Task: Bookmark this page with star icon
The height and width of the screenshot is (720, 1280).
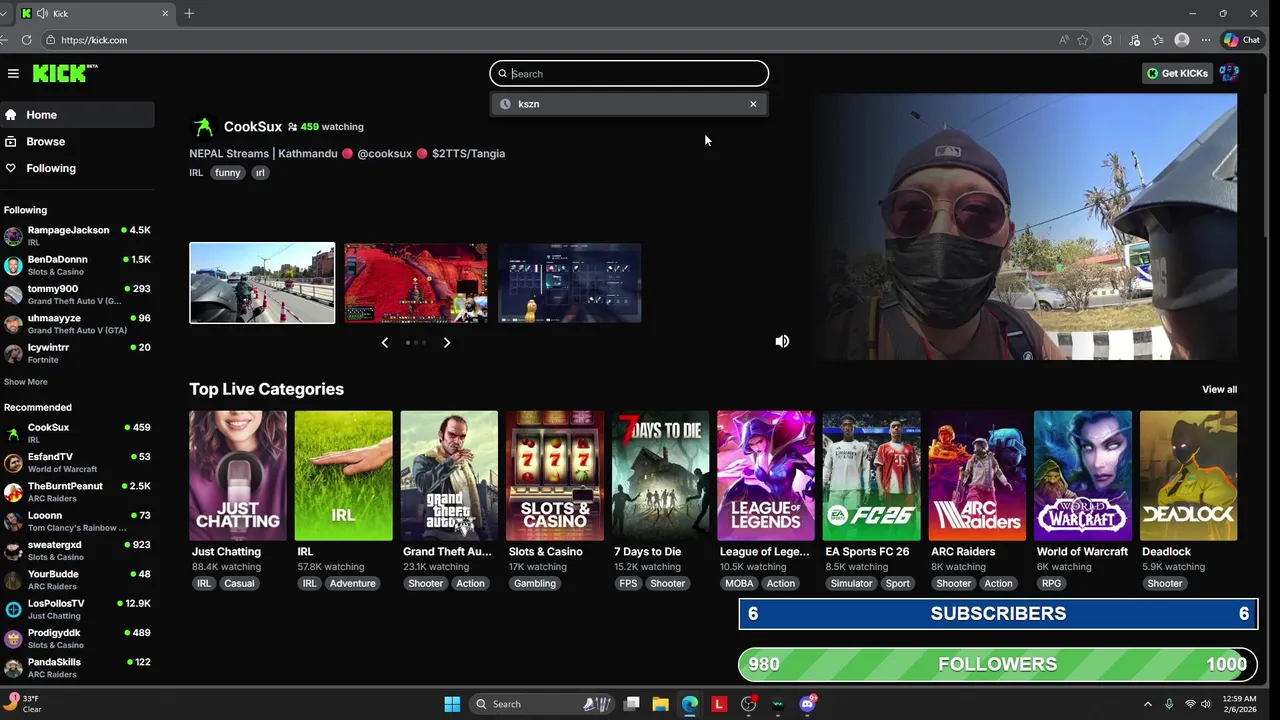Action: pyautogui.click(x=1083, y=40)
